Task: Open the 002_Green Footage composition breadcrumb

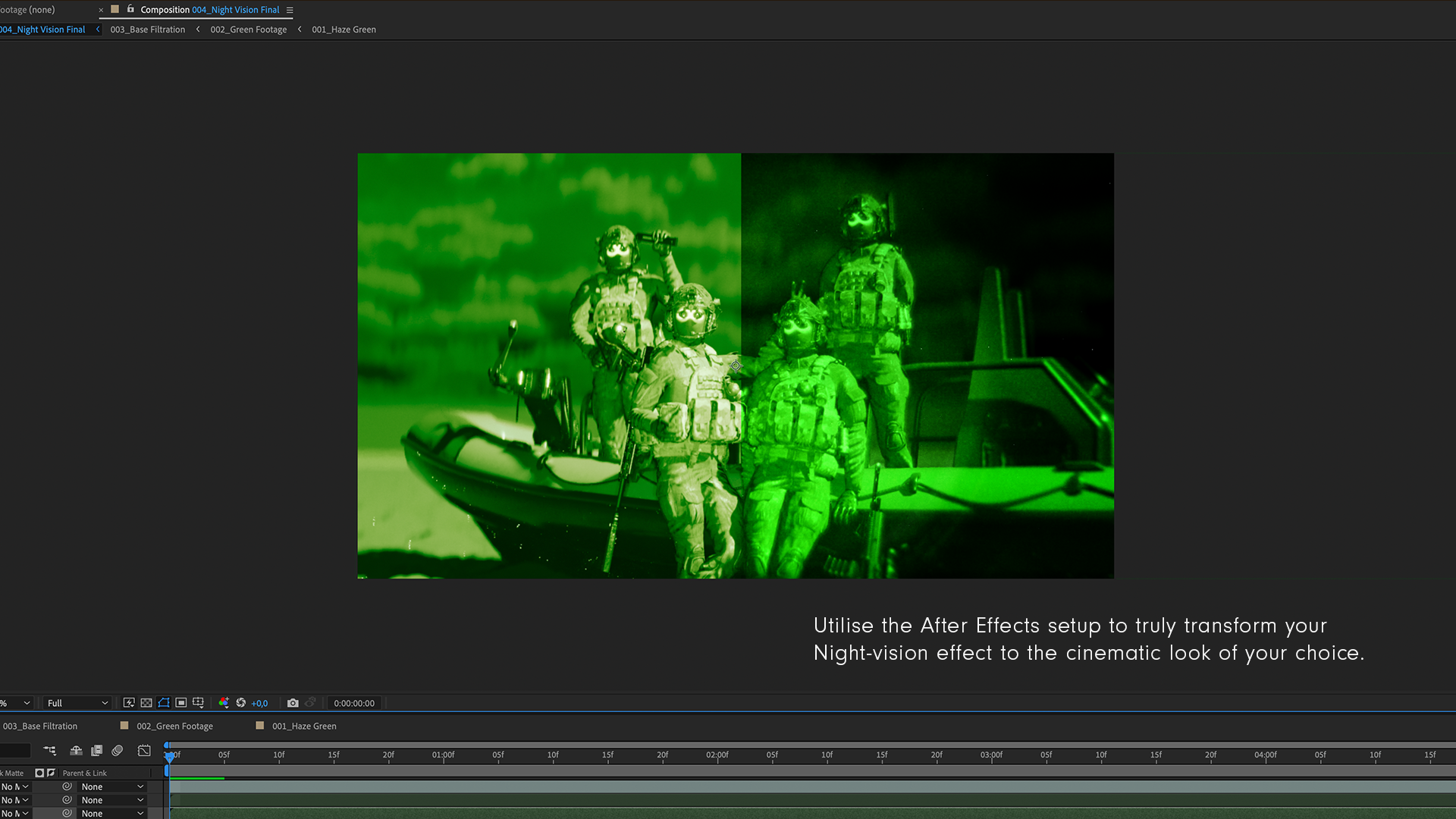Action: point(248,29)
